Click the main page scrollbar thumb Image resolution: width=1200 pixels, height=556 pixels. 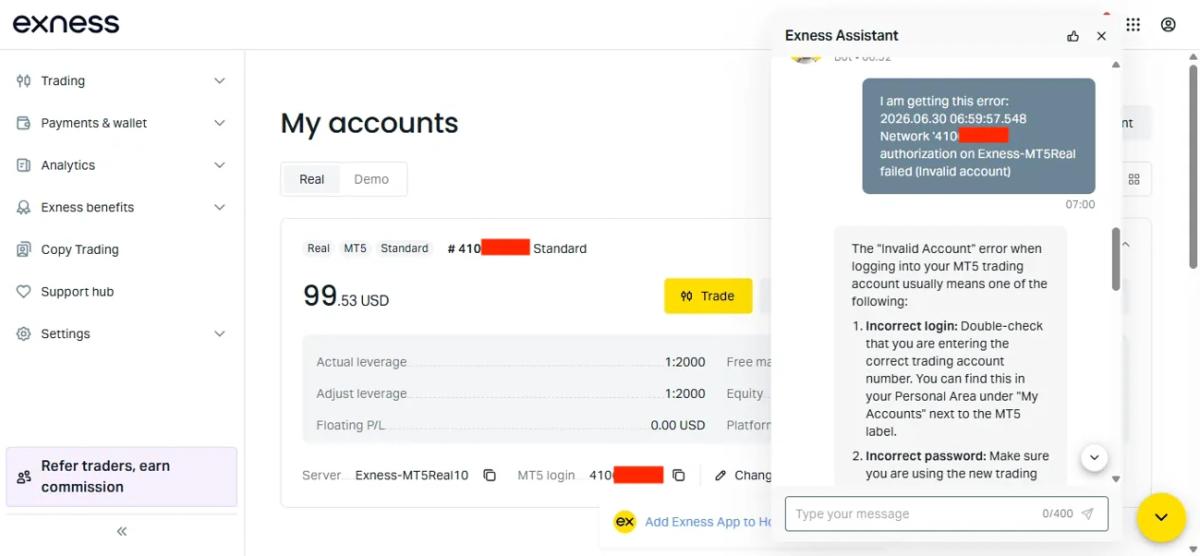[1193, 167]
